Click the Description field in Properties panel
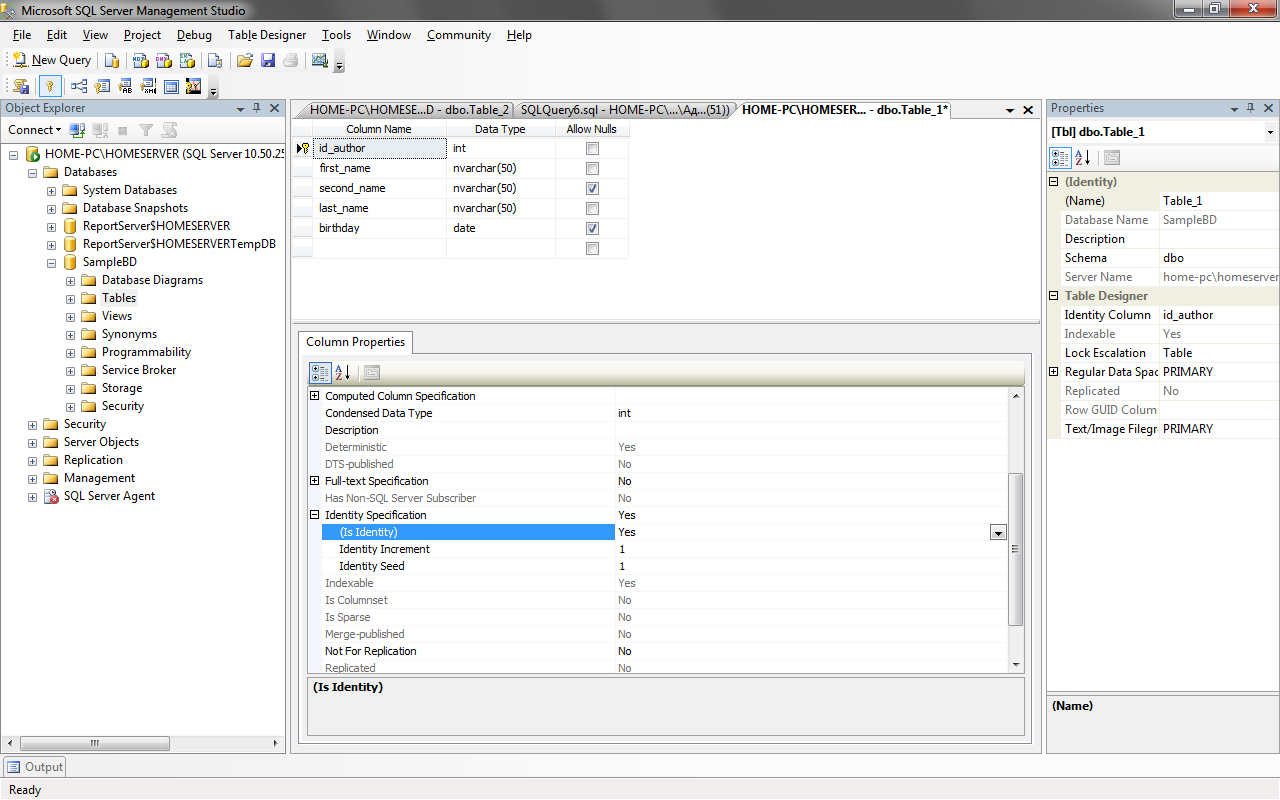This screenshot has height=800, width=1280. 1219,239
